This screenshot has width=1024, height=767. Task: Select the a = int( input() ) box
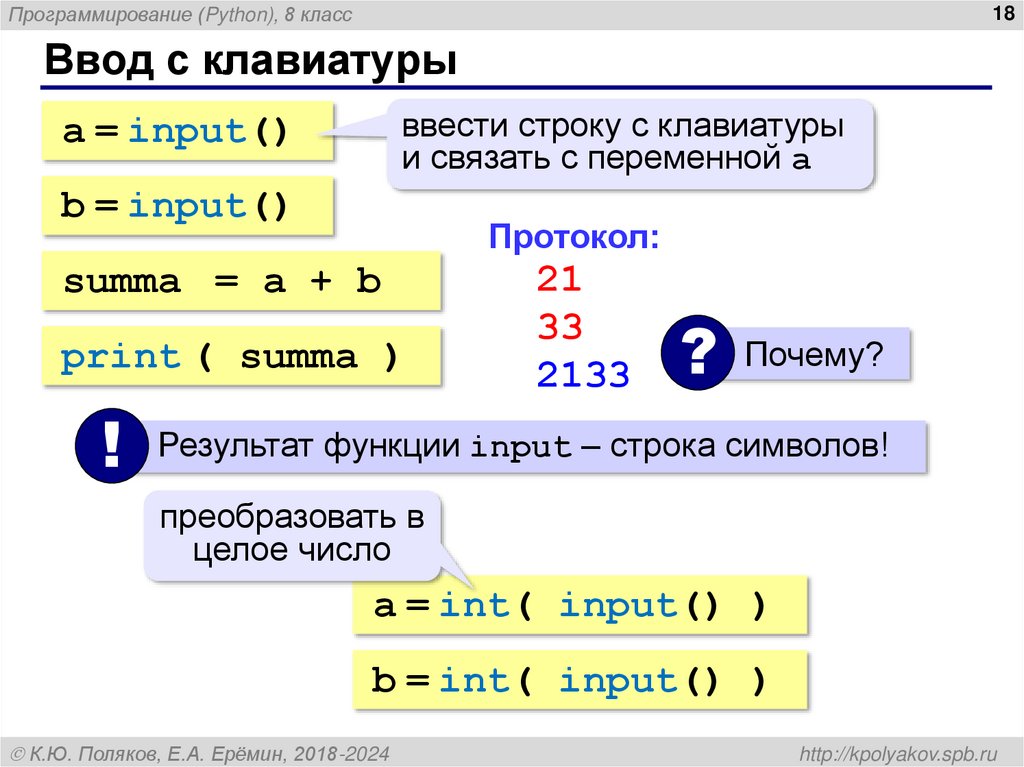pyautogui.click(x=578, y=604)
